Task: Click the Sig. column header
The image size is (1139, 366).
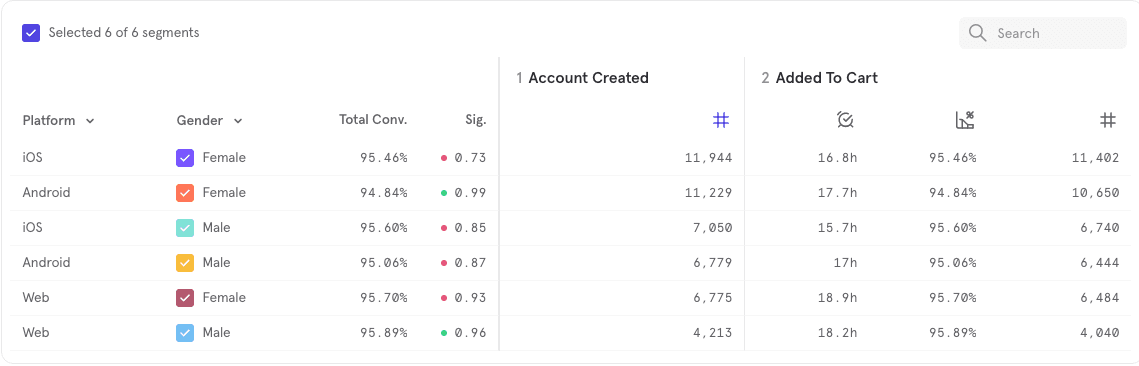Action: 476,121
